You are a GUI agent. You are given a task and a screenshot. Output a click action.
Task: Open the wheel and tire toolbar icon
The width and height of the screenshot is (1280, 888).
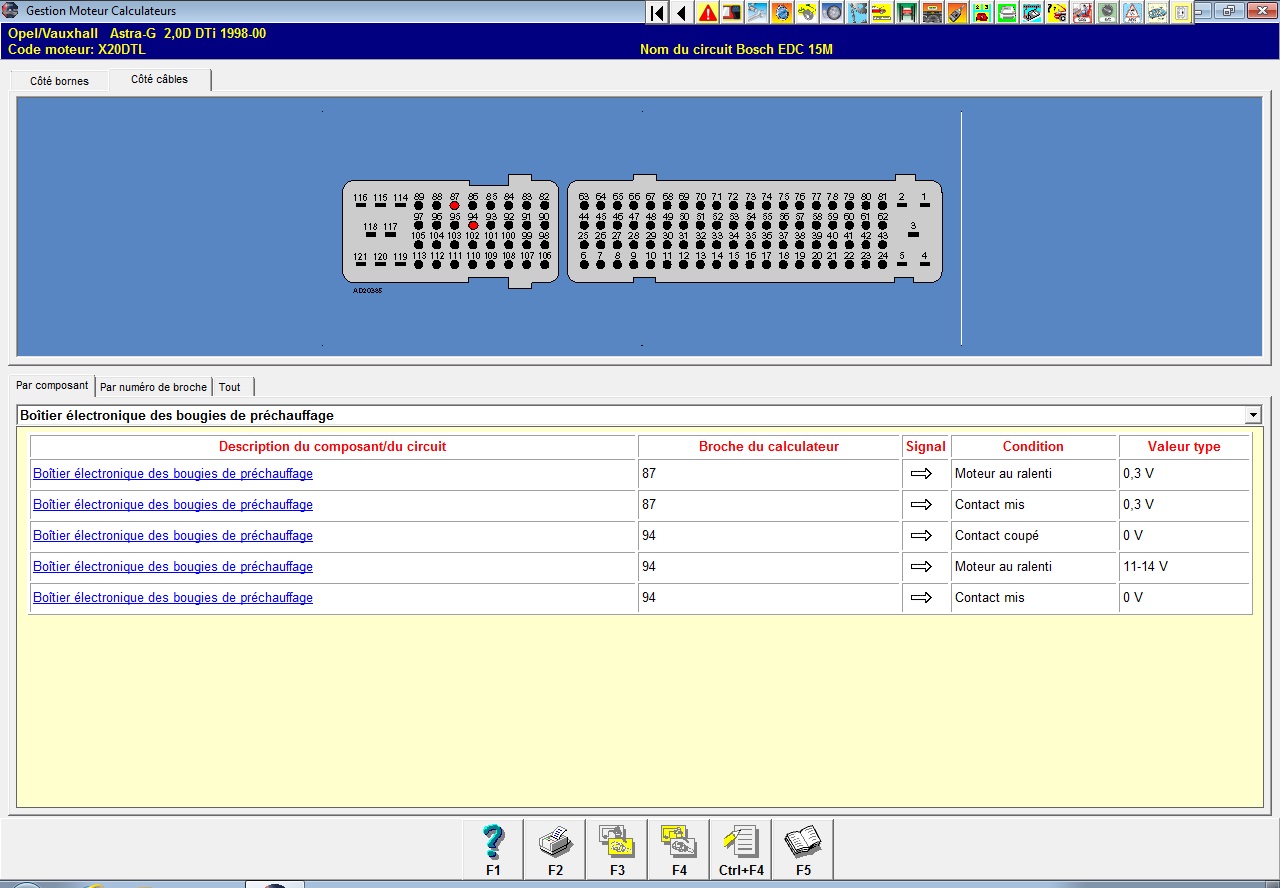point(832,12)
